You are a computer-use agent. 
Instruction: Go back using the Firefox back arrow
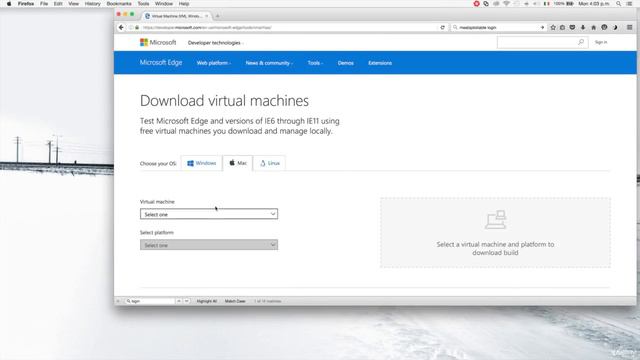coord(121,27)
